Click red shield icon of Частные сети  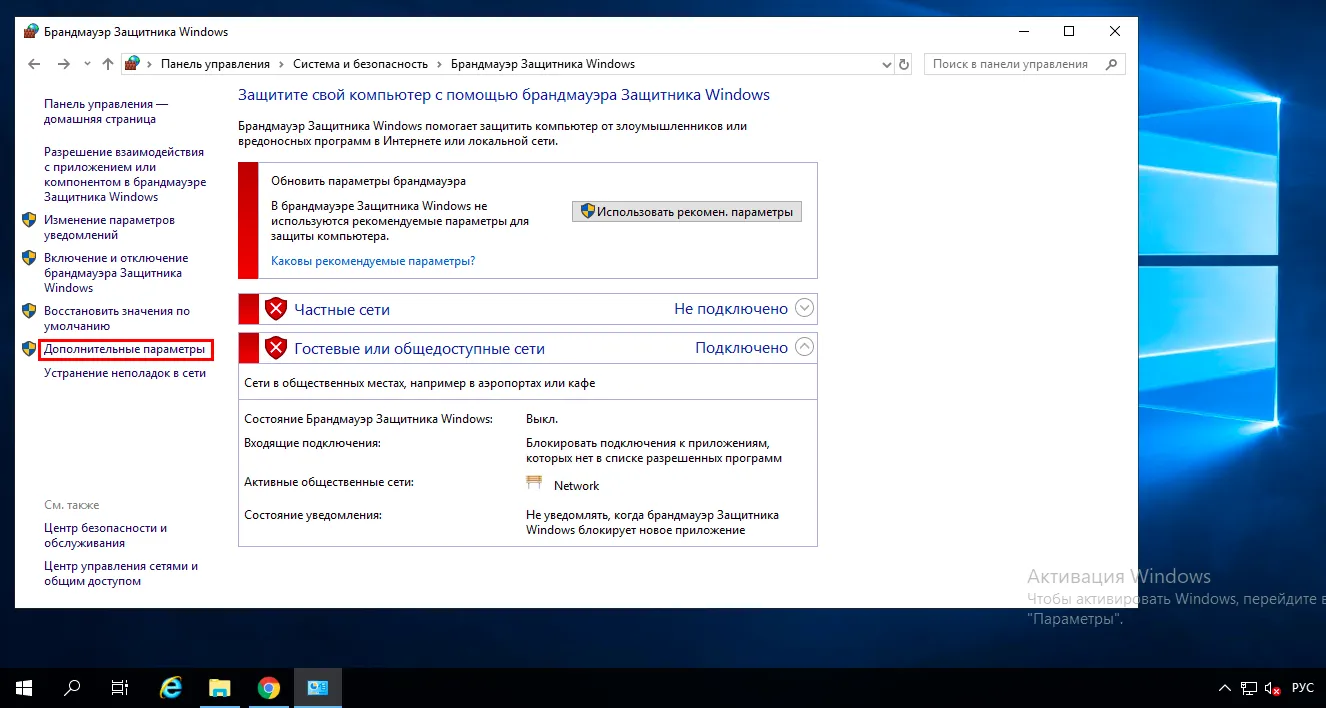(276, 309)
